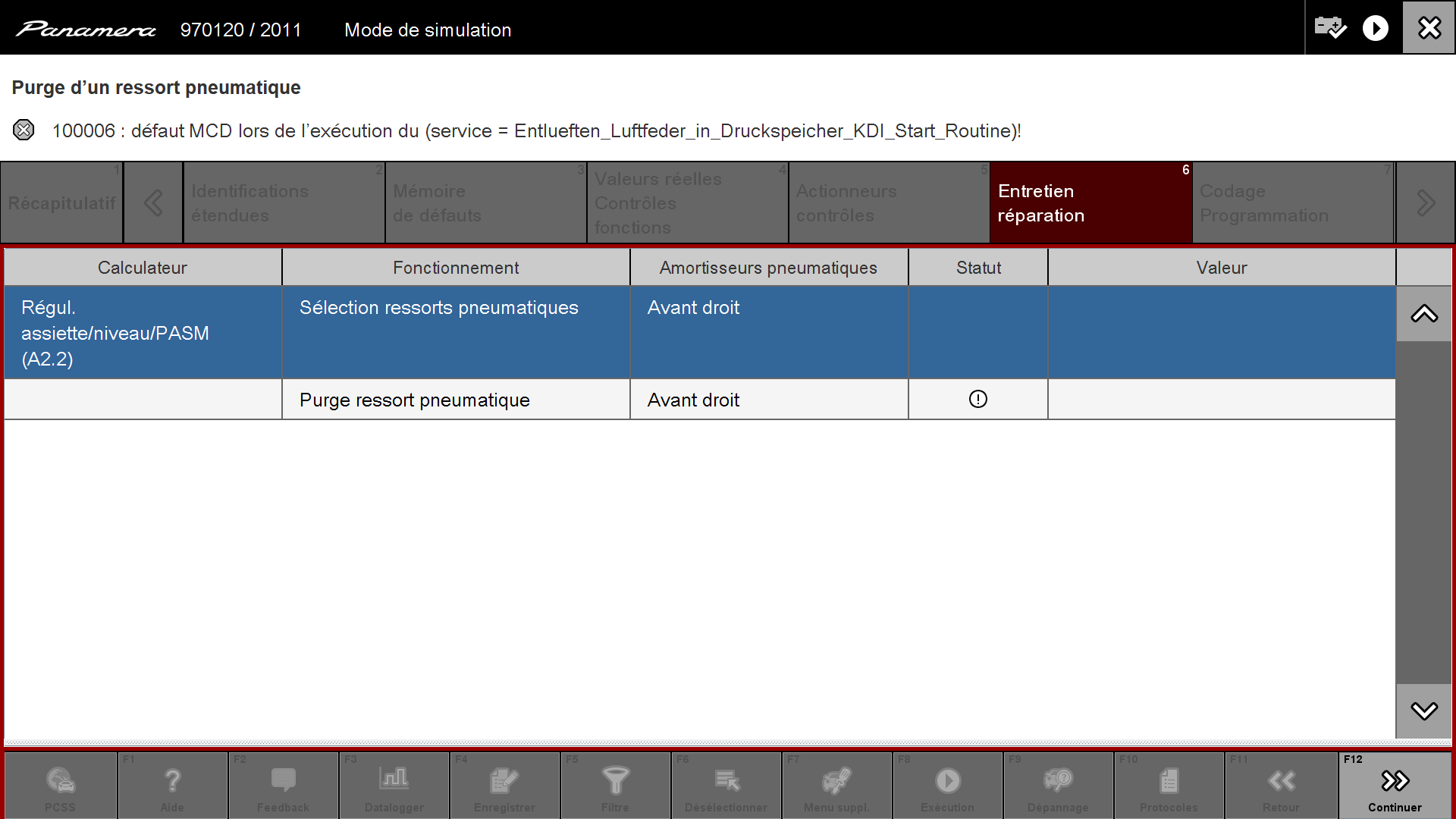This screenshot has width=1456, height=819.
Task: Open the Récapitulatif tab
Action: [x=61, y=202]
